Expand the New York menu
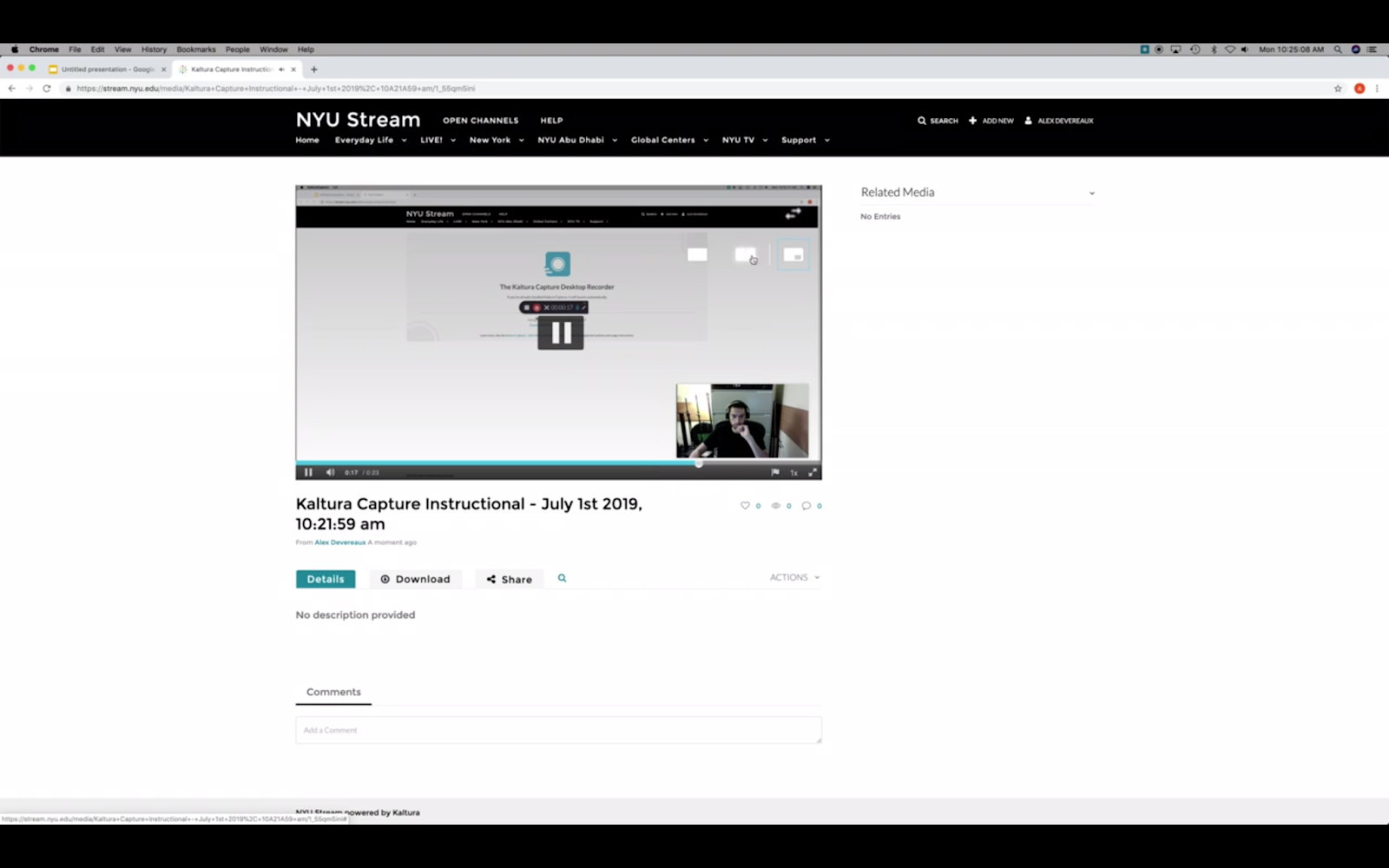Image resolution: width=1389 pixels, height=868 pixels. (497, 140)
